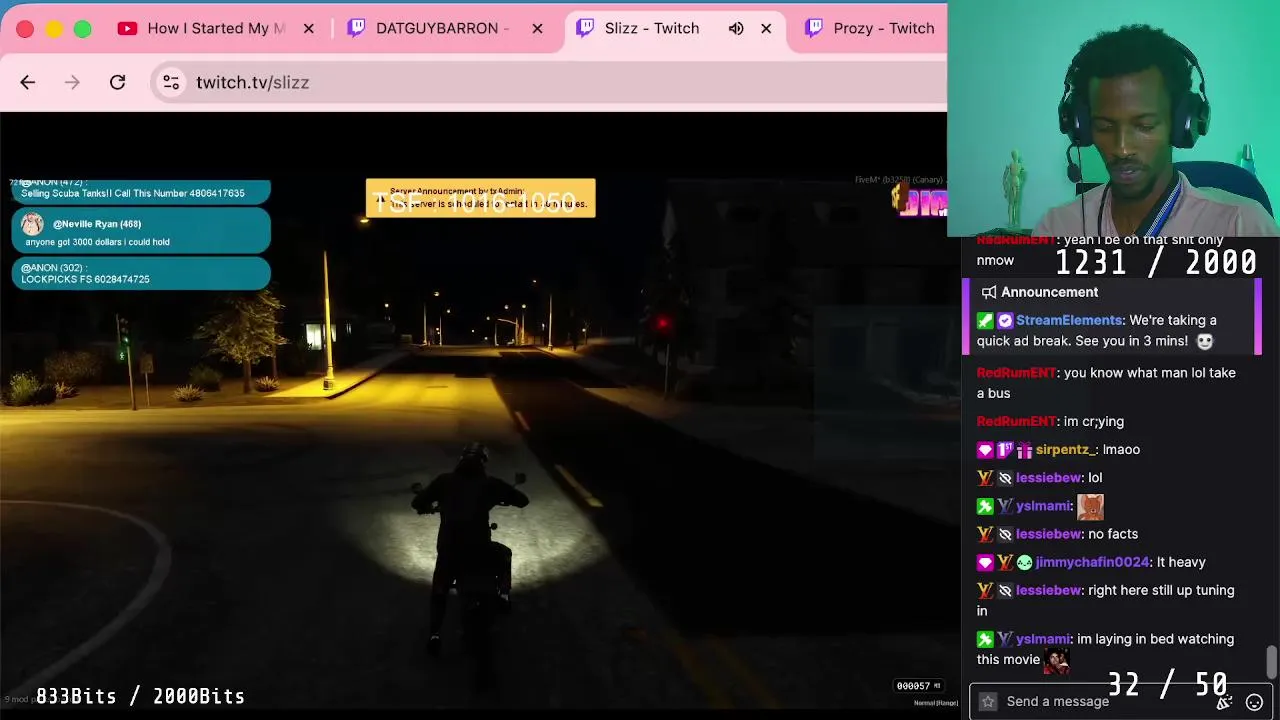
Task: Click the 'Selling Scuba Tanks!!' game notification
Action: pos(141,191)
